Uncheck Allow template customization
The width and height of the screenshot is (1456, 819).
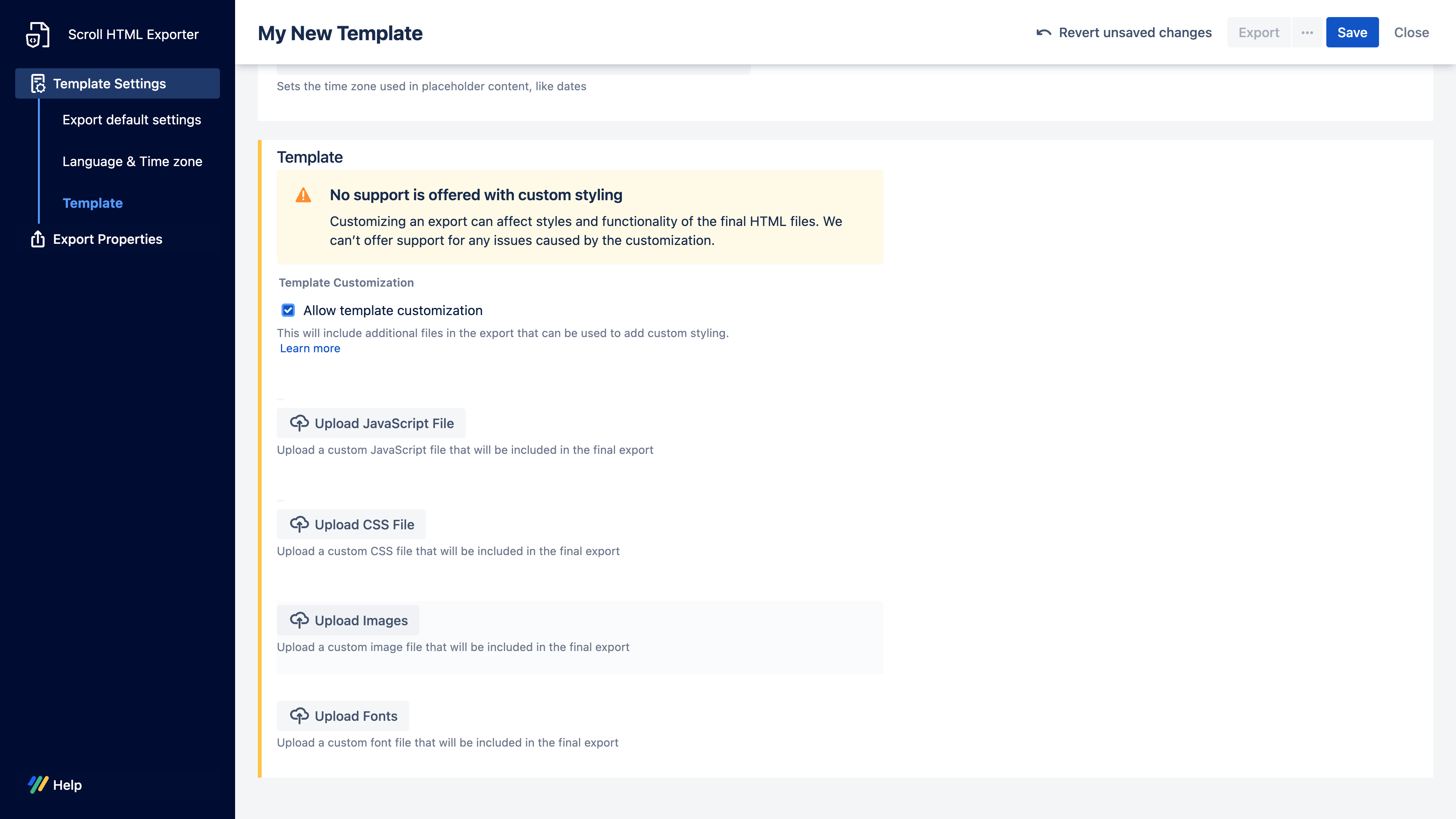(x=288, y=310)
